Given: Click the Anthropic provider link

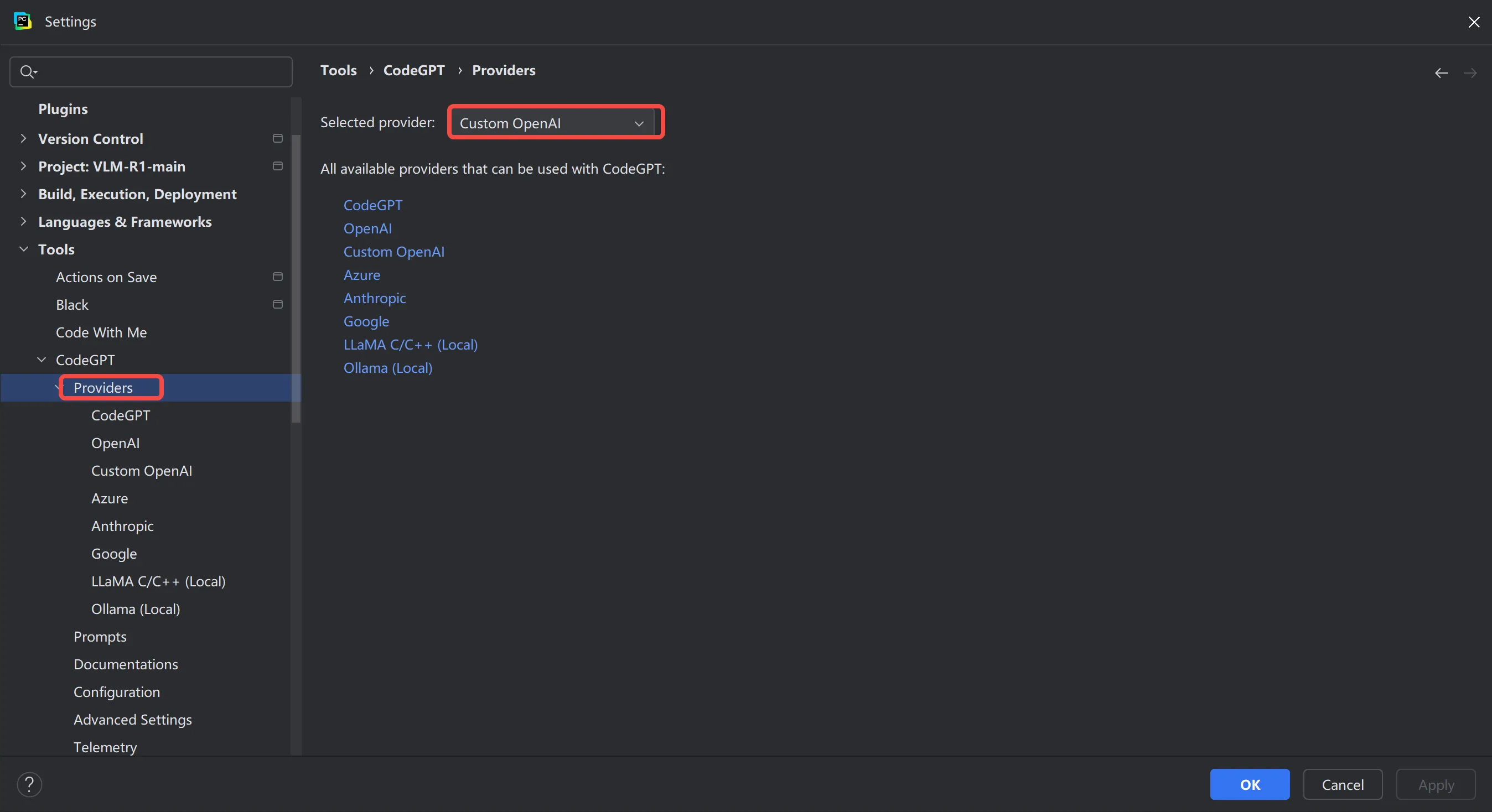Looking at the screenshot, I should coord(374,298).
